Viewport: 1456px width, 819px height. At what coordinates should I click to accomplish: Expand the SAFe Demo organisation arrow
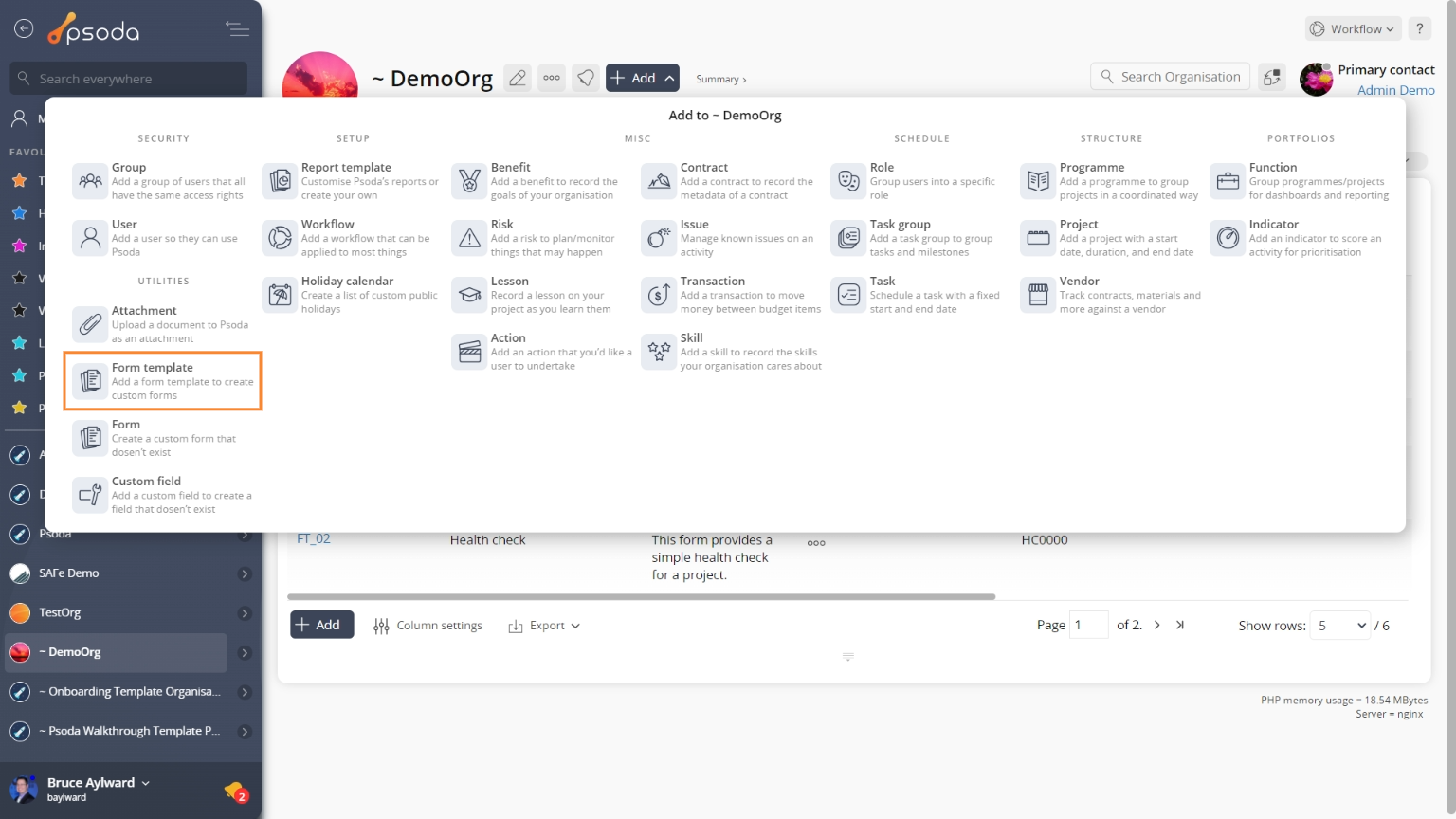tap(245, 573)
